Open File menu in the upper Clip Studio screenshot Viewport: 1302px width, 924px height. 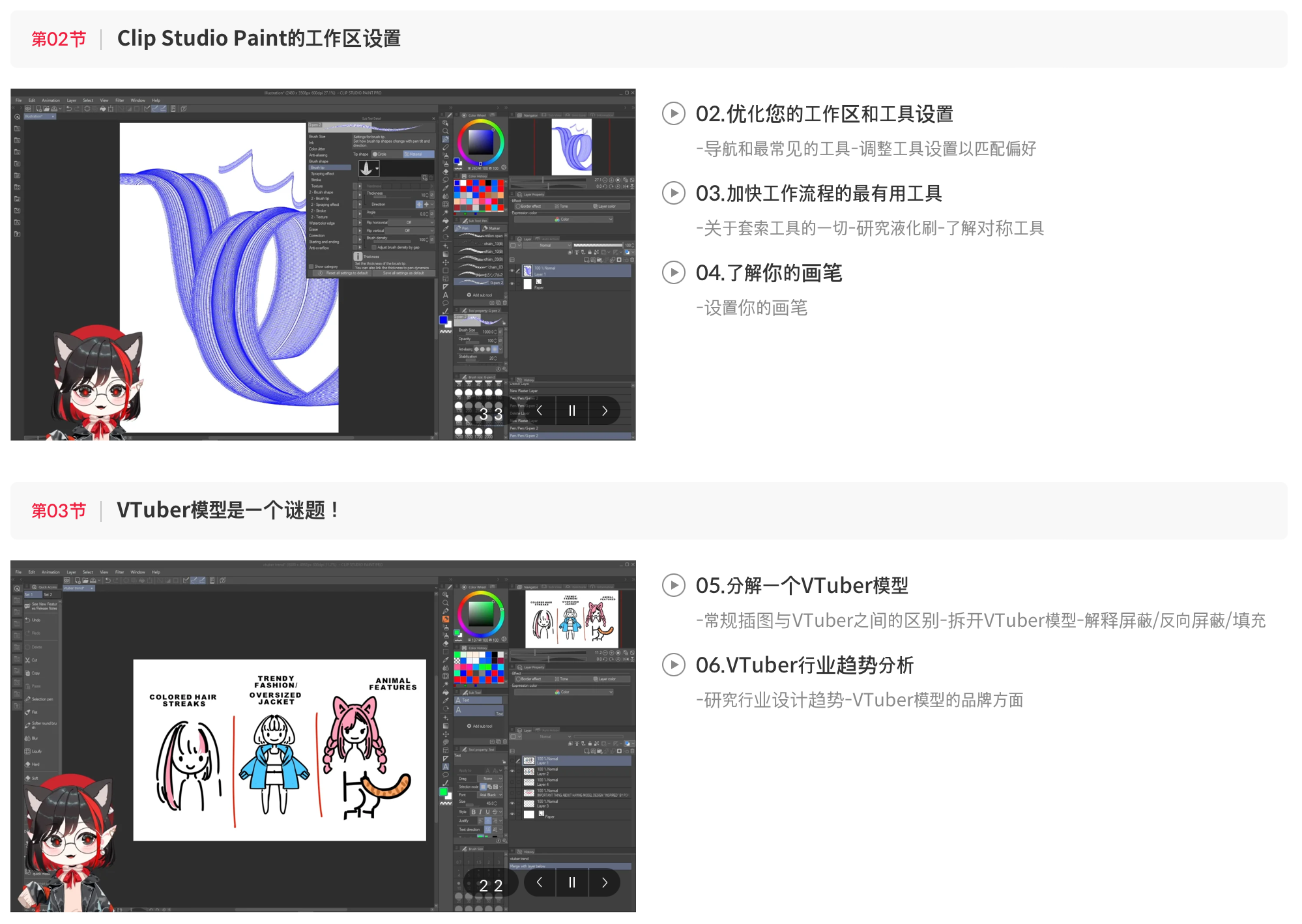click(x=18, y=100)
